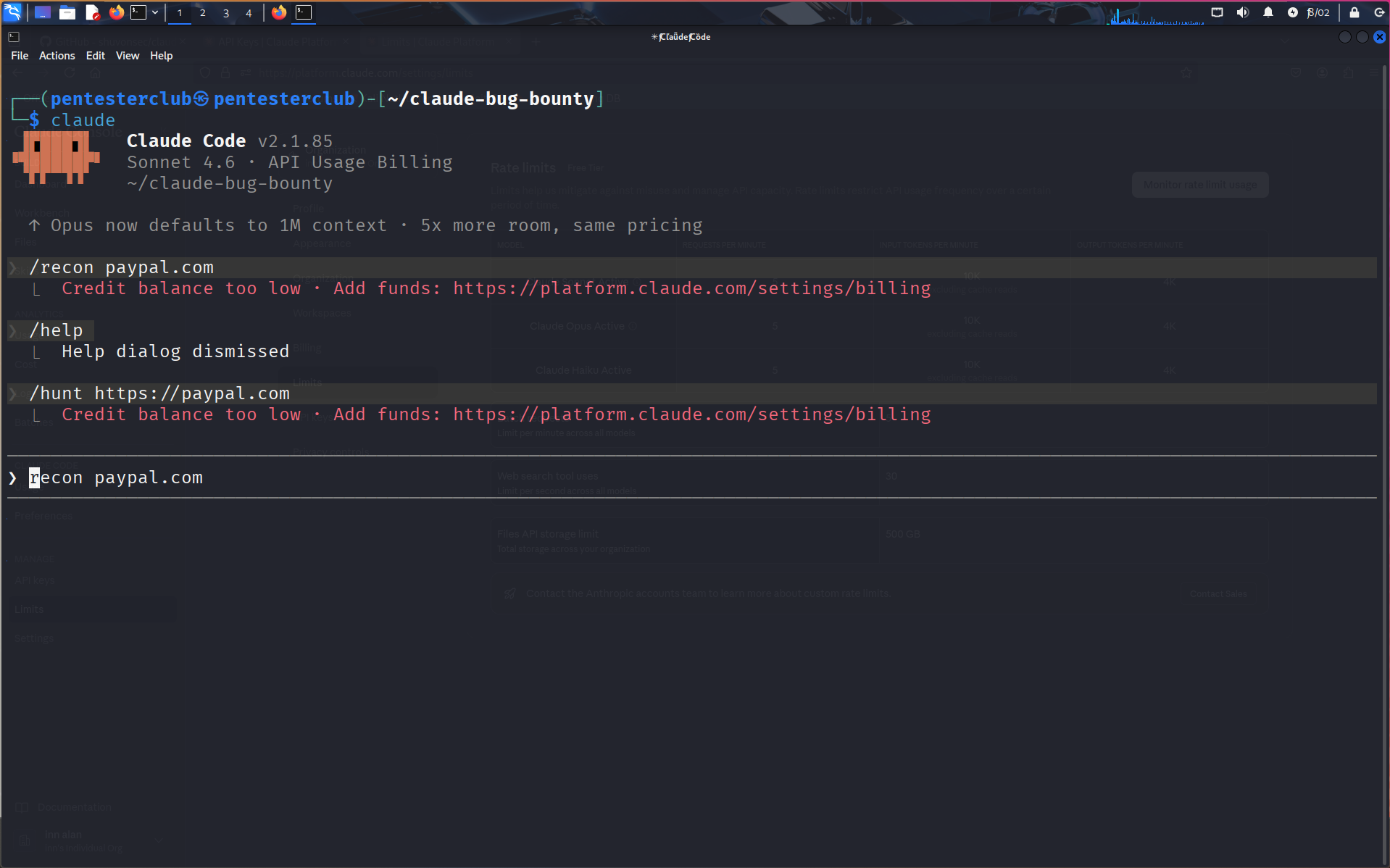Screen dimensions: 1390x868
Task: Open the Kali applications menu
Action: [x=13, y=12]
